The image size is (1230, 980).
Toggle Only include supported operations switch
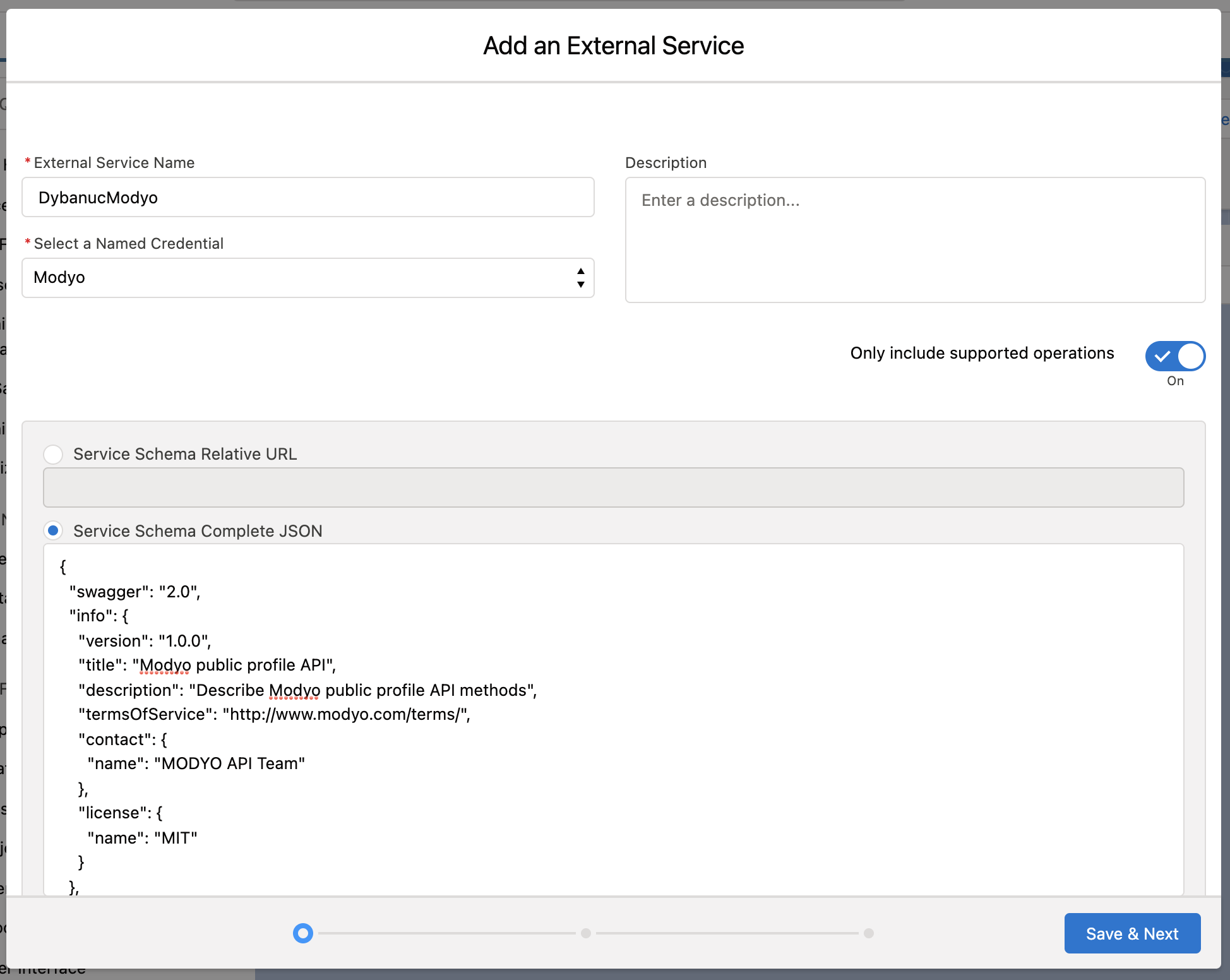coord(1175,356)
